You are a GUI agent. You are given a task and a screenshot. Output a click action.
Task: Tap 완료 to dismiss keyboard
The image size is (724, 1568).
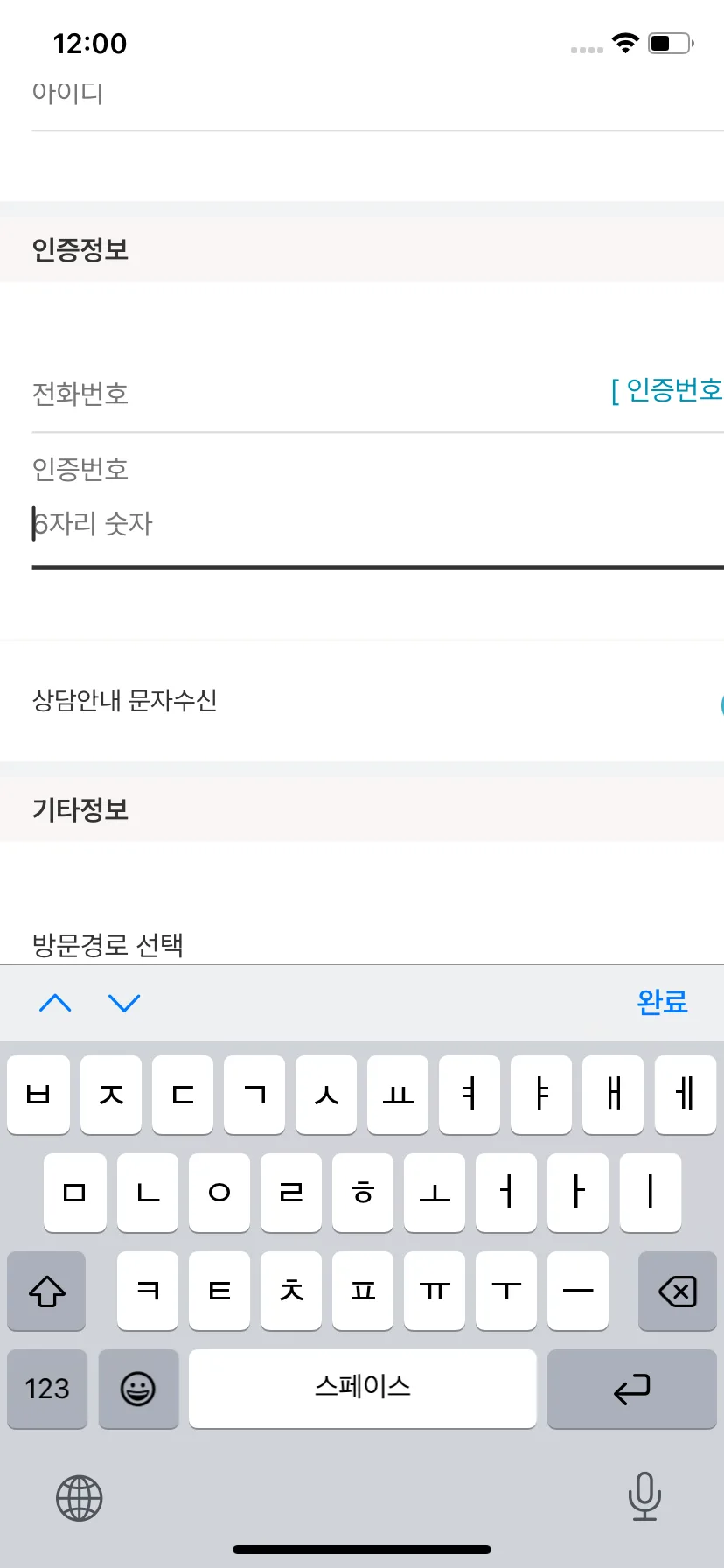[x=662, y=1002]
